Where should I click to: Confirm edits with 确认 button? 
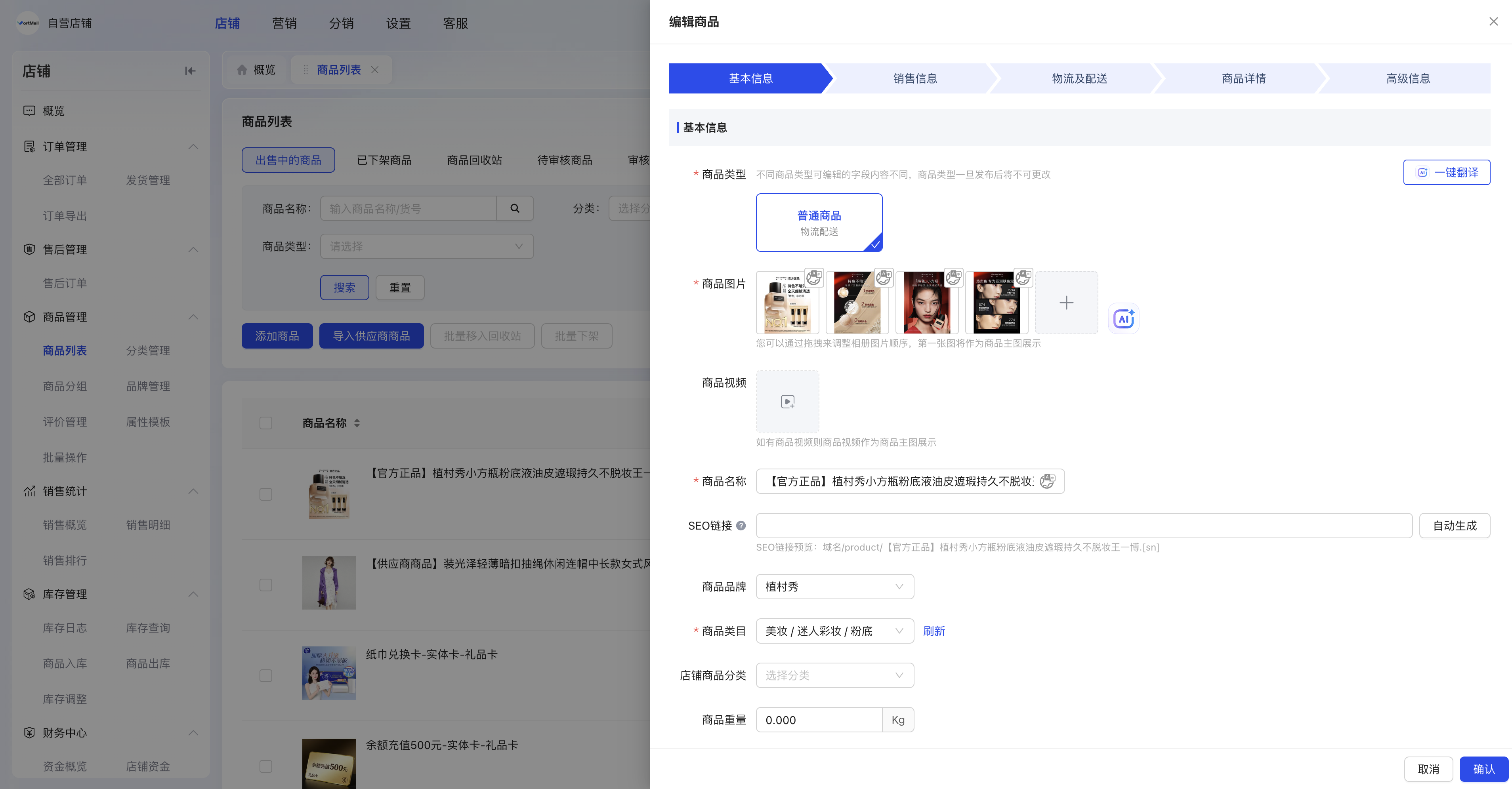click(x=1484, y=769)
